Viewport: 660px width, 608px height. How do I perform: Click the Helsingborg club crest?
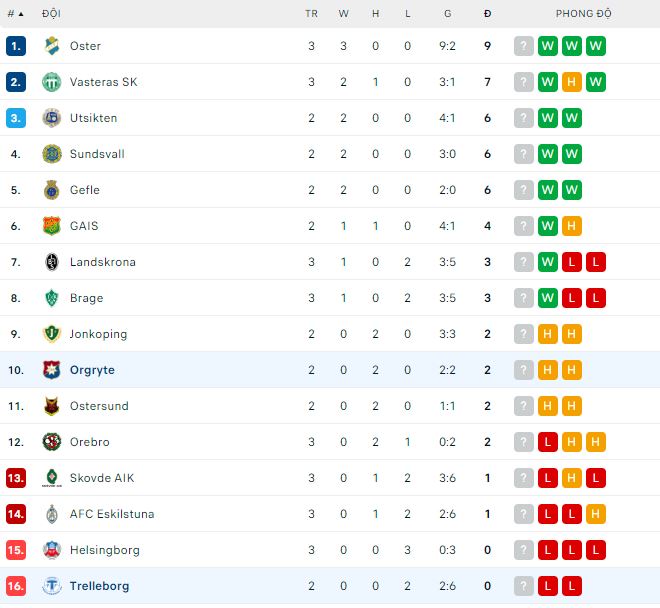(x=52, y=550)
